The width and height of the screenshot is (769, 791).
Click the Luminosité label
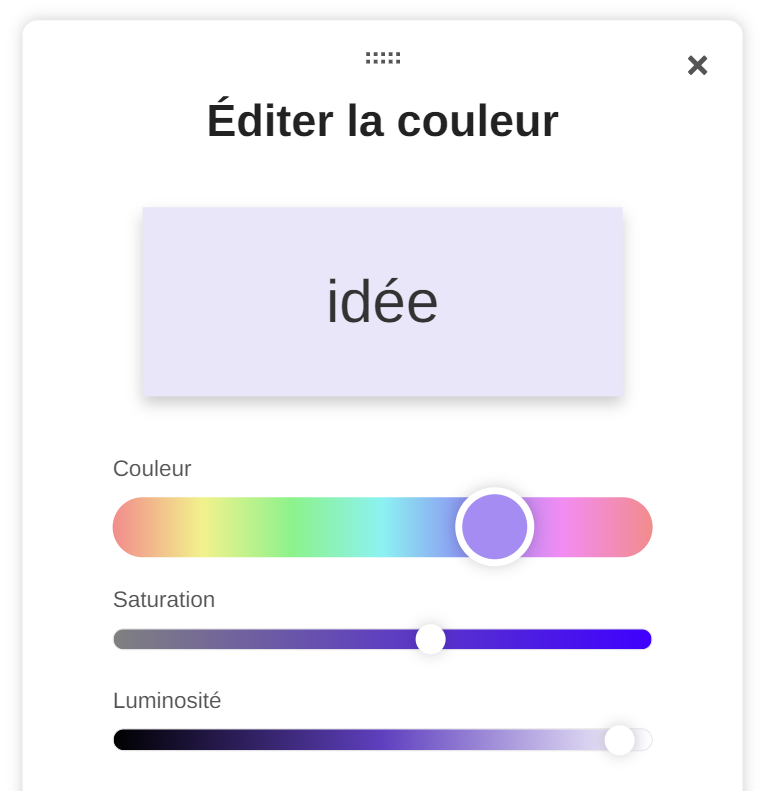point(167,700)
